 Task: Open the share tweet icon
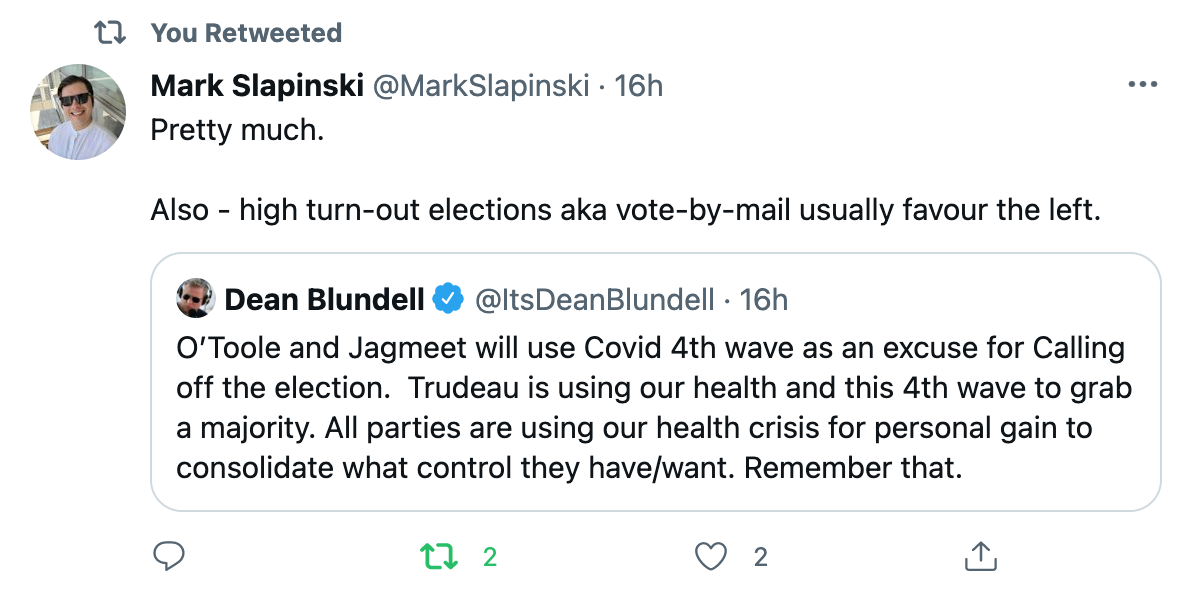[980, 556]
